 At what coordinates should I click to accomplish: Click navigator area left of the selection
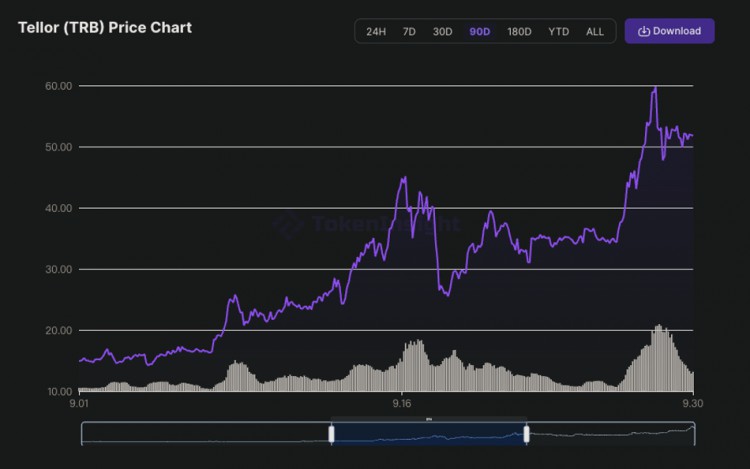[205, 433]
